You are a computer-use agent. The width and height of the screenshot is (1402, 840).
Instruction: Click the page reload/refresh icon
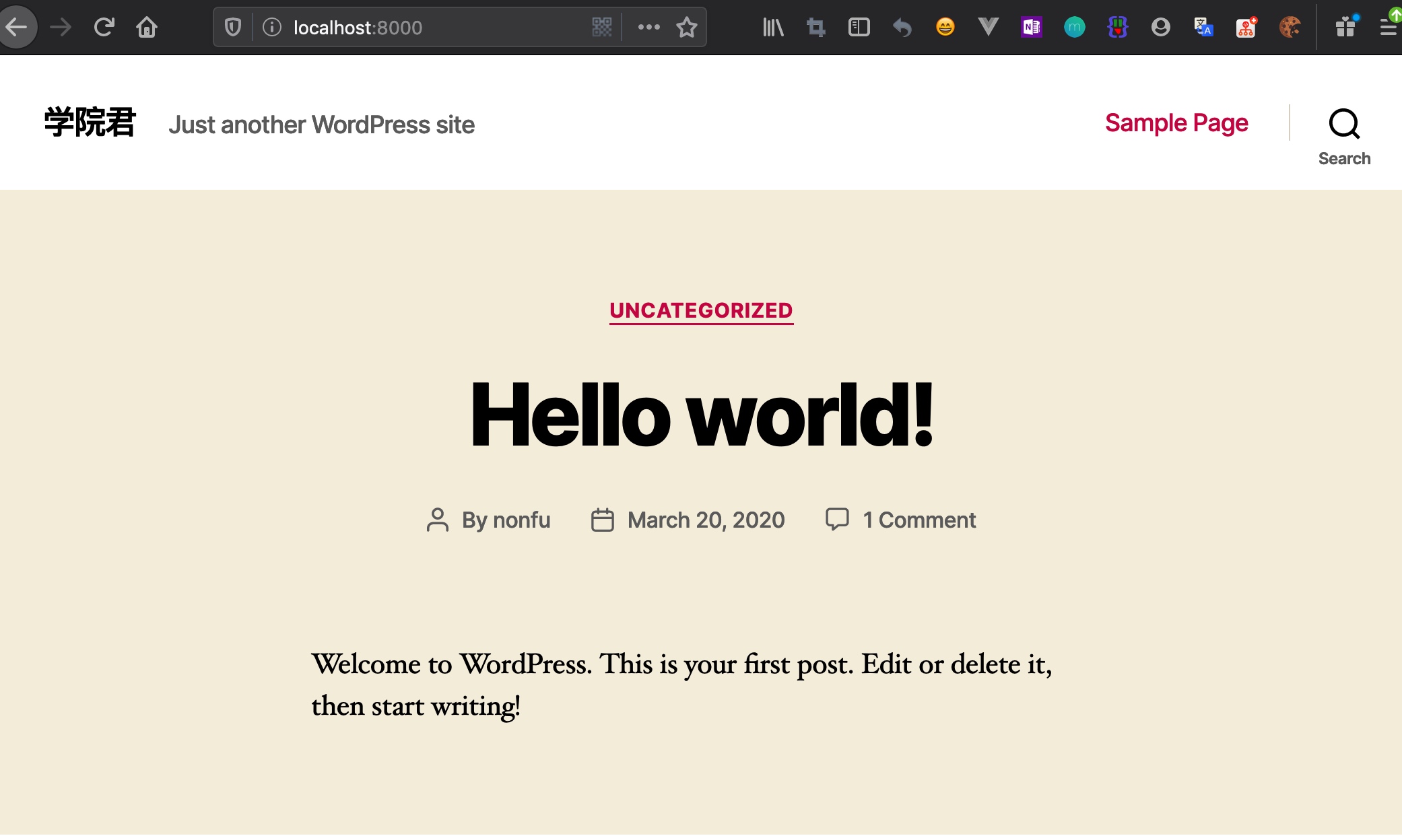(104, 27)
